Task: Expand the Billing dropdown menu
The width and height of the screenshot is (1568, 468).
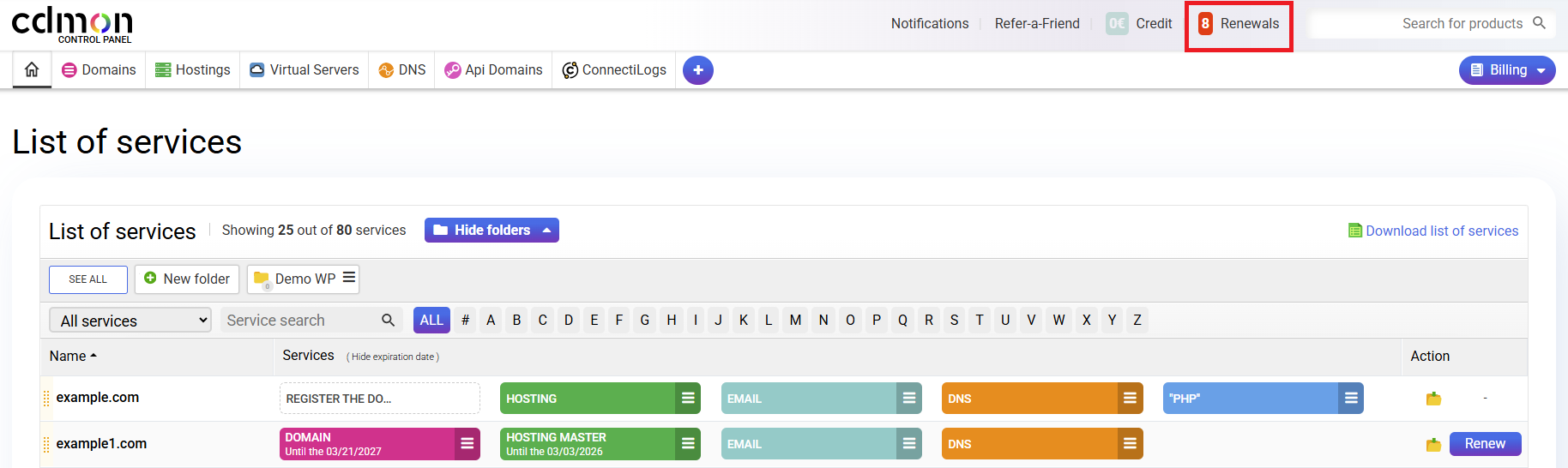Action: pos(1507,70)
